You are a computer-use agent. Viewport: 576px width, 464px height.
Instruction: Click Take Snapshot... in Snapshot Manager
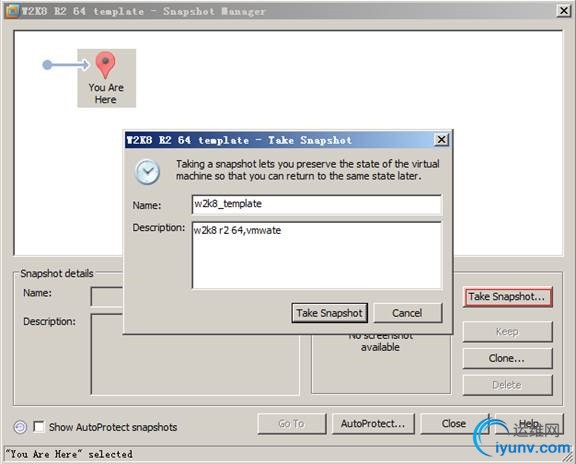(x=507, y=297)
